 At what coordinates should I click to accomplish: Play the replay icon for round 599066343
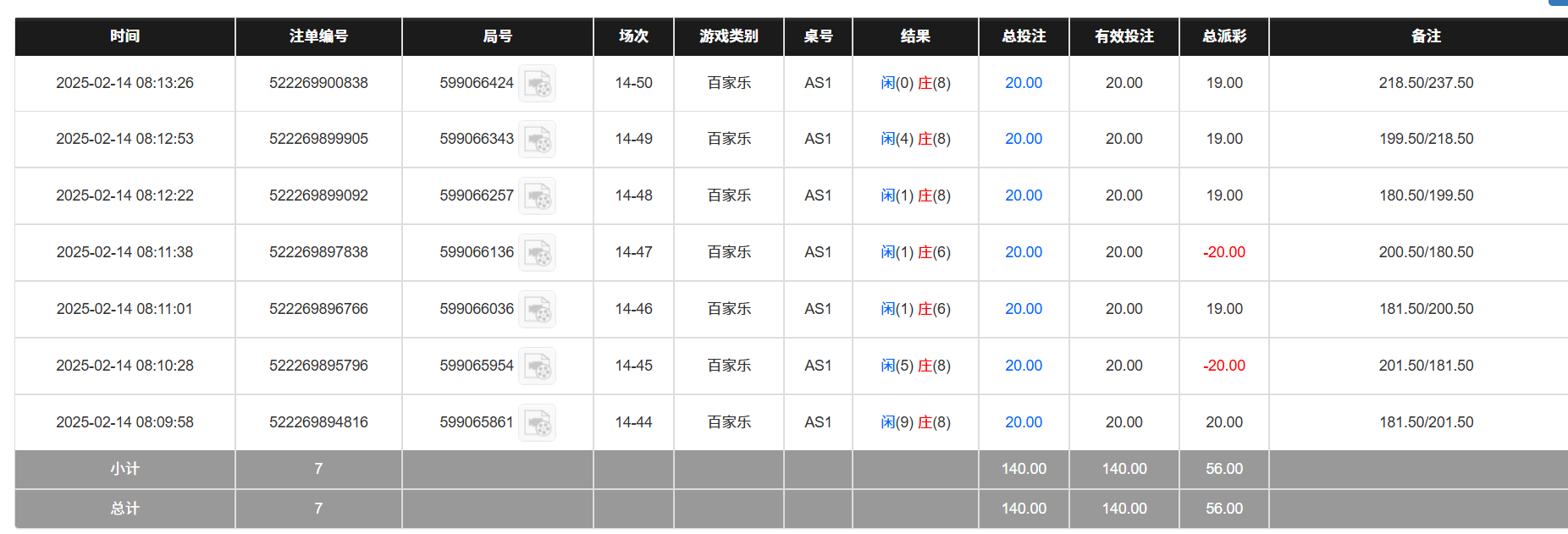538,139
